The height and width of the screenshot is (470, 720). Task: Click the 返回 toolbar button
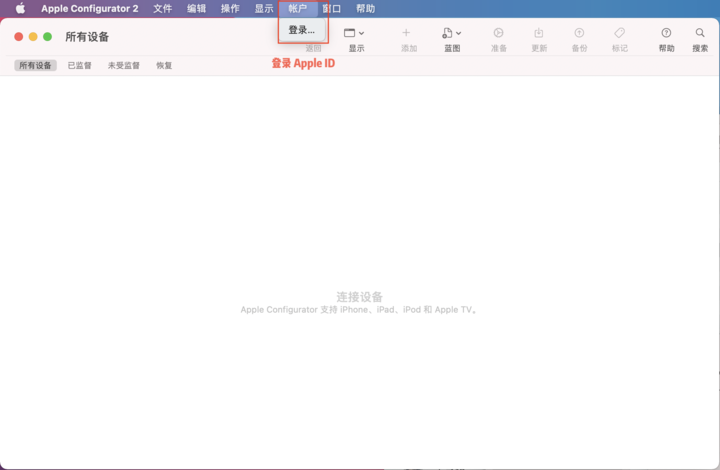(313, 48)
